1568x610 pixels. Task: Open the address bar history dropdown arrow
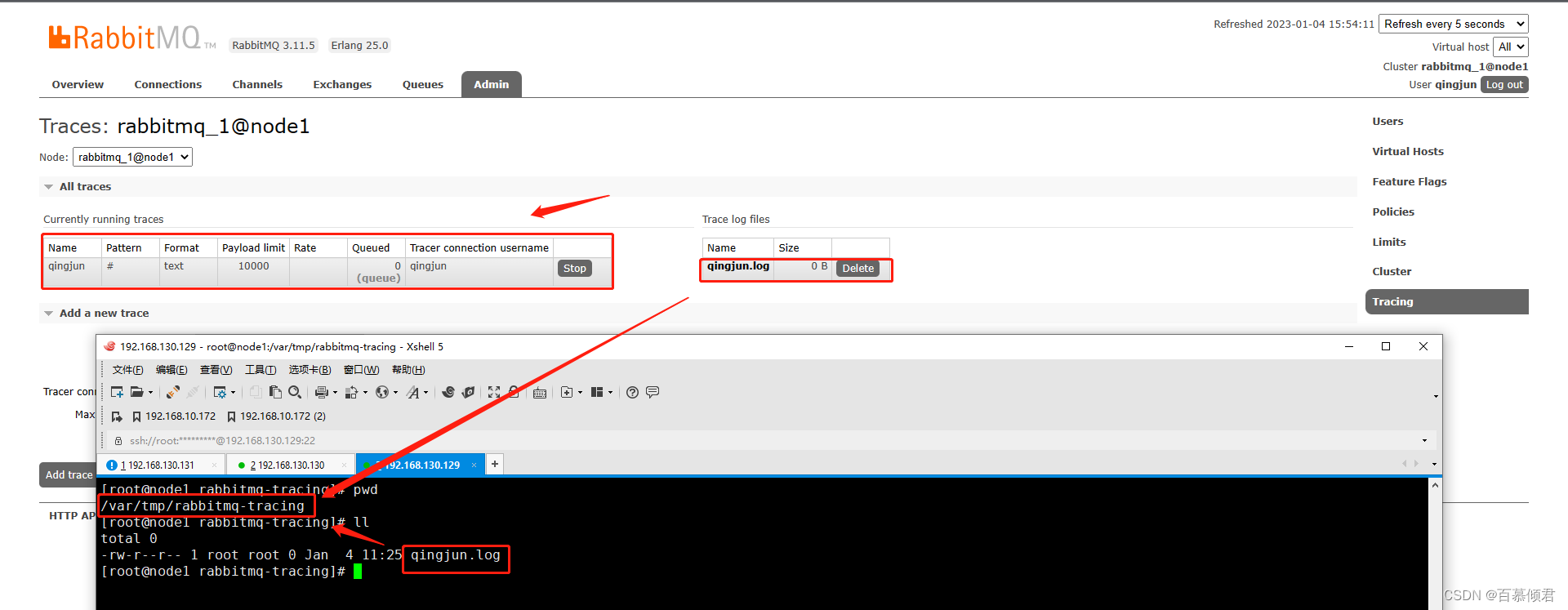1424,440
